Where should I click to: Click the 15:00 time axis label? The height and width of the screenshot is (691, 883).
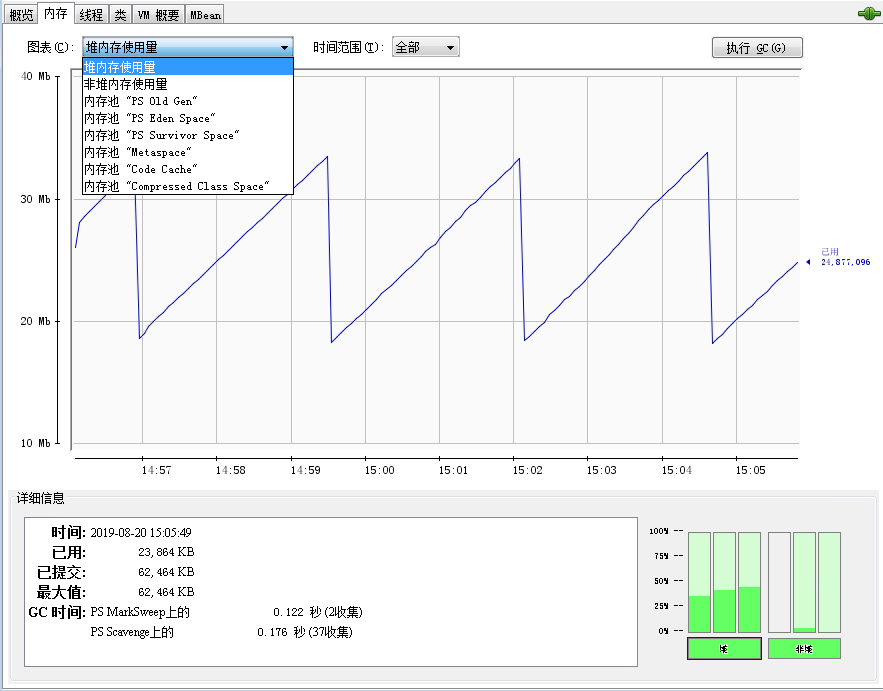(x=379, y=470)
